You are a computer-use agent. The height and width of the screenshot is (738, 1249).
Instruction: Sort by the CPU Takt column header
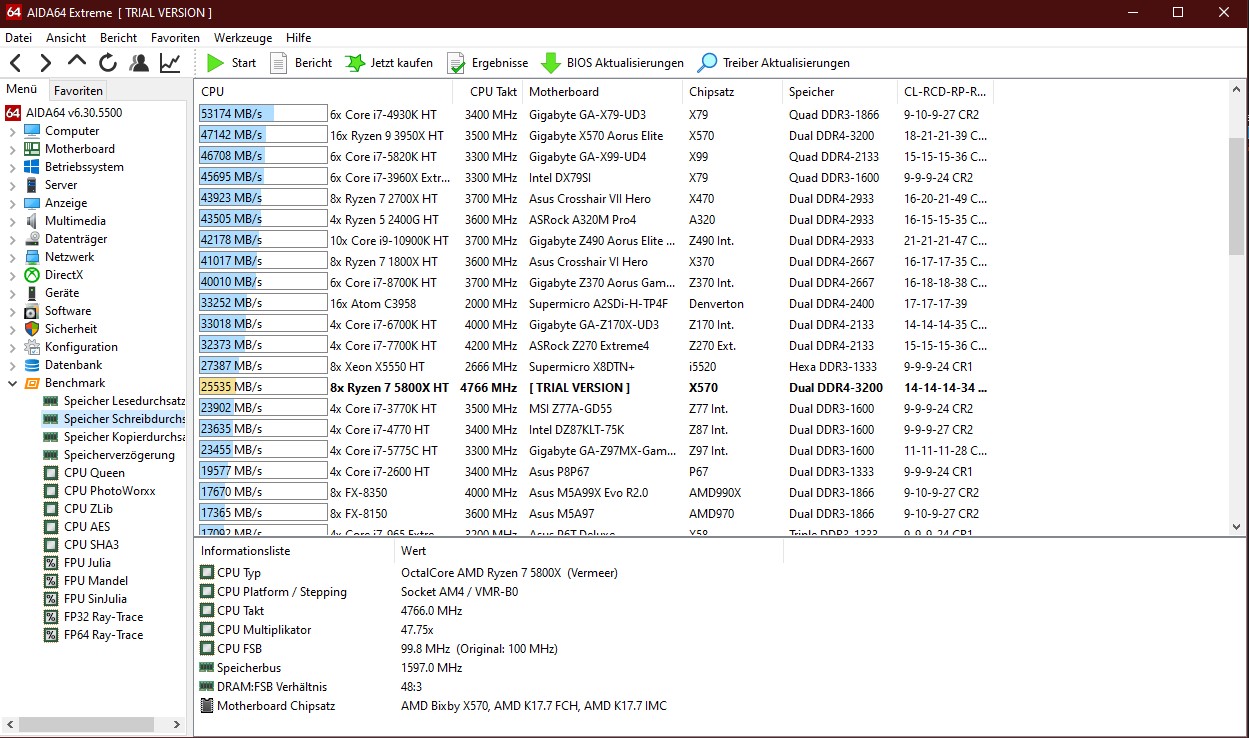tap(486, 92)
